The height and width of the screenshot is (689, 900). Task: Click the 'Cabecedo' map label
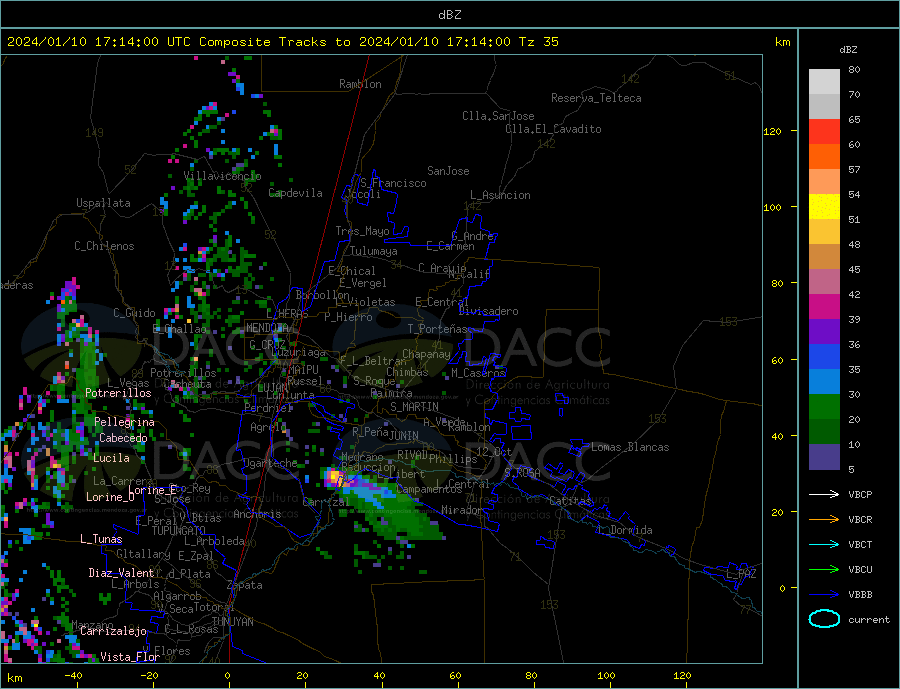coord(123,438)
